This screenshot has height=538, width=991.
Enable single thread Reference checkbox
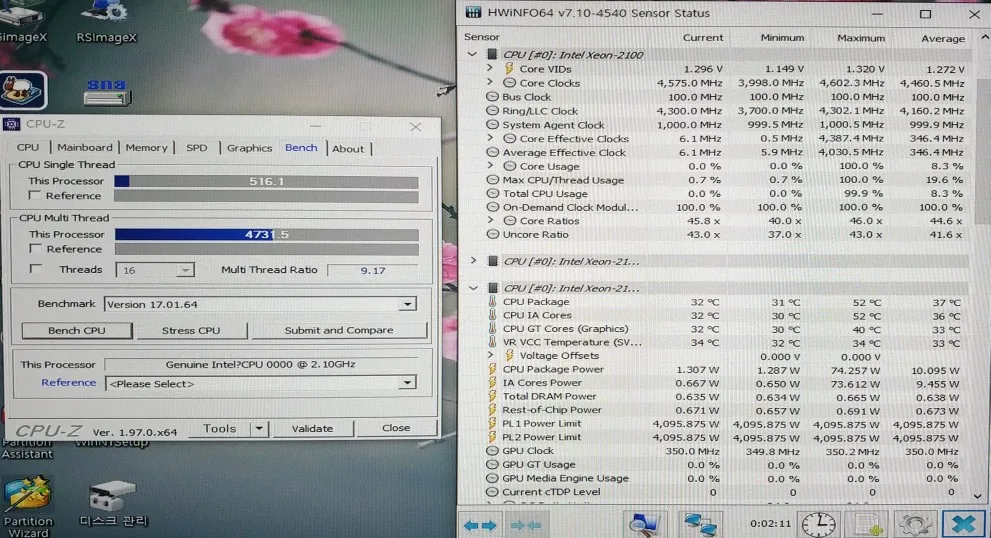[35, 195]
